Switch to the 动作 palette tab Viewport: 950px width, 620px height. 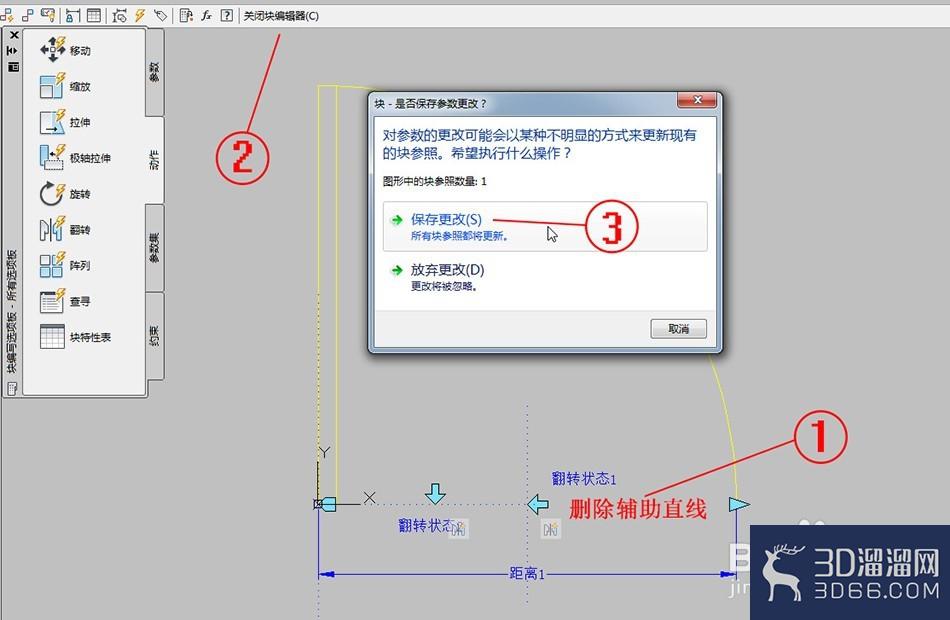[x=154, y=159]
